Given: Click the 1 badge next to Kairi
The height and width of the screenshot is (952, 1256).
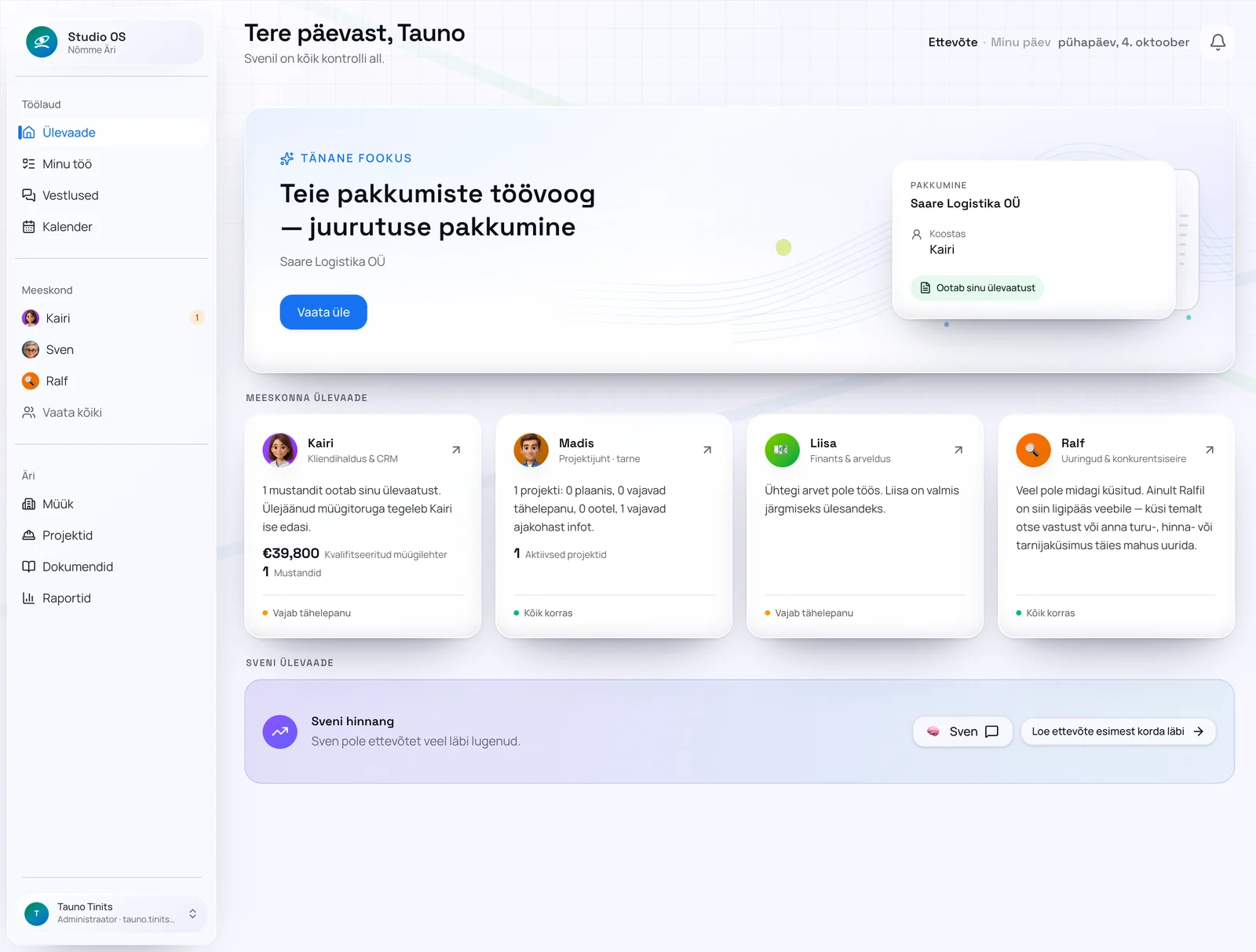Looking at the screenshot, I should 197,318.
